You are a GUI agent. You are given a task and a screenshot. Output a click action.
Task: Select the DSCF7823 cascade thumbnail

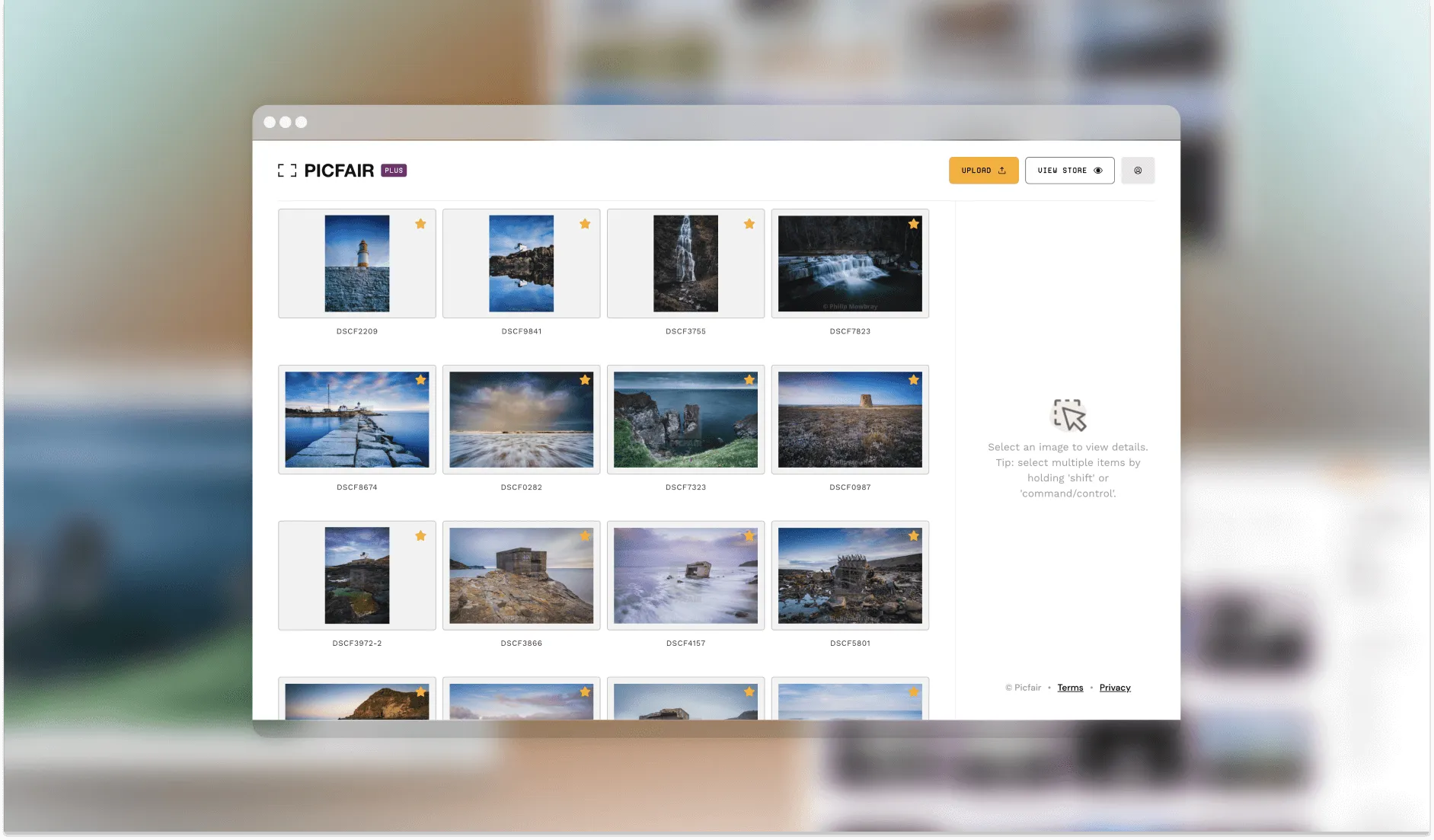[850, 263]
